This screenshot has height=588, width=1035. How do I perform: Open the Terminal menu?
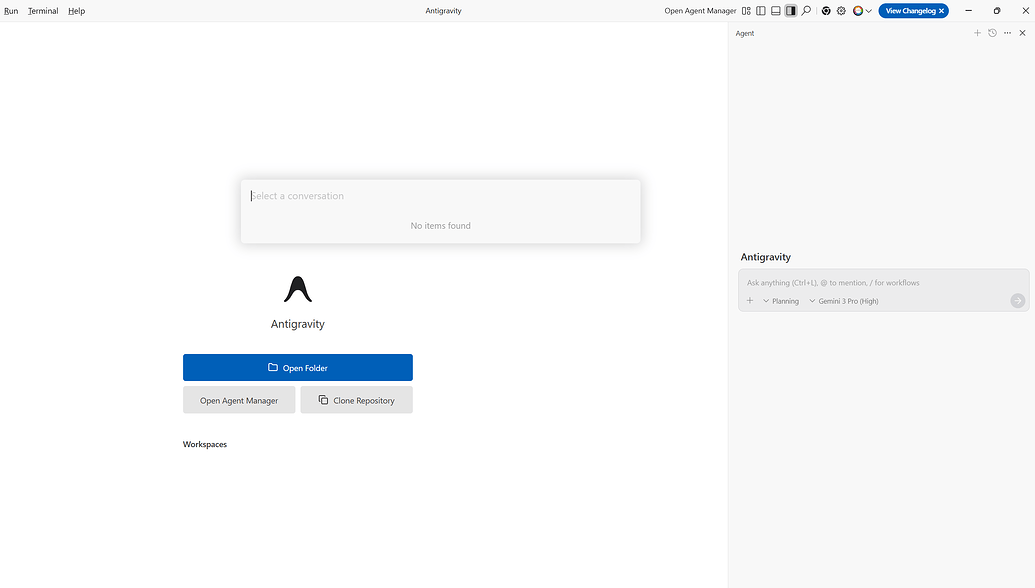[43, 11]
